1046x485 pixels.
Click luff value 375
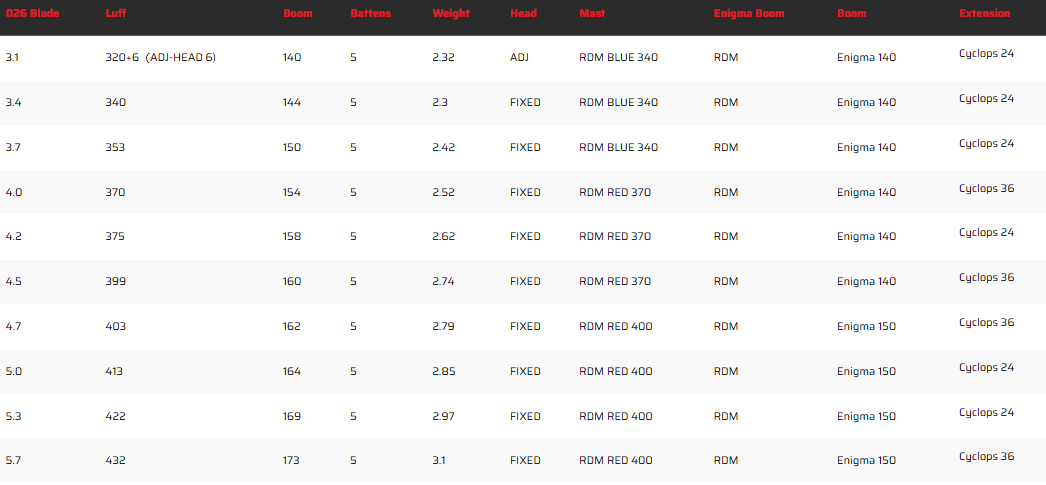115,237
